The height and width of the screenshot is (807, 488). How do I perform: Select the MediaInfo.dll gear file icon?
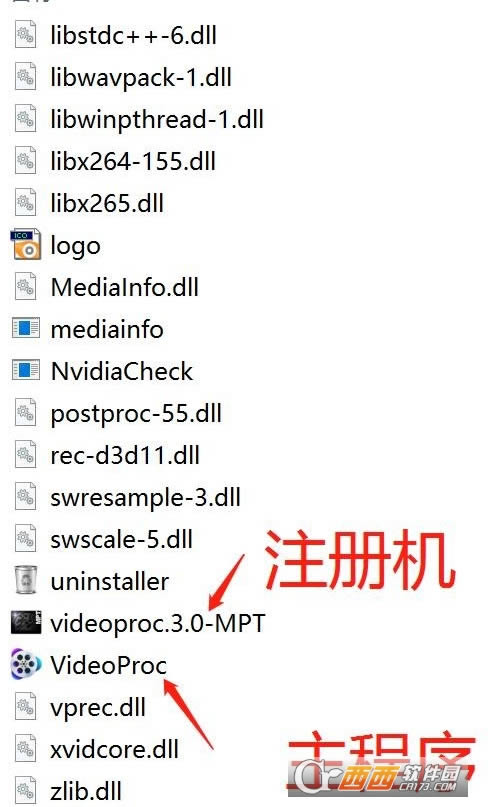click(26, 286)
